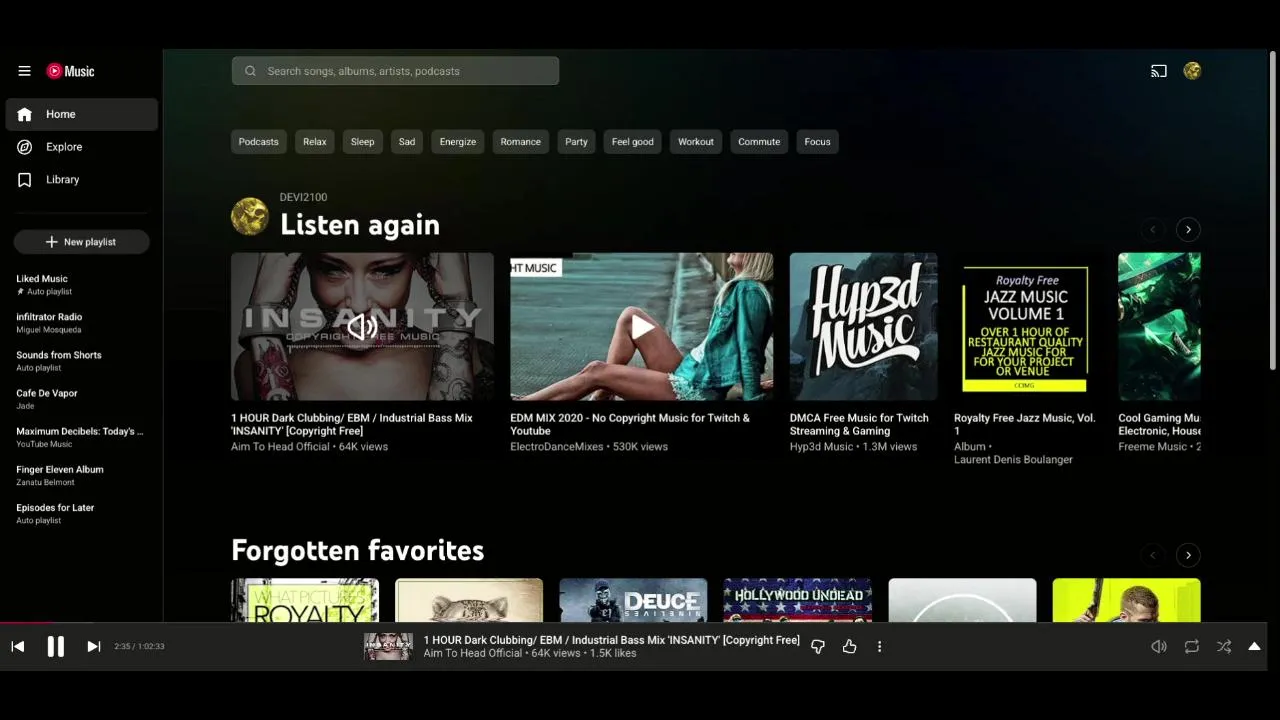1280x720 pixels.
Task: Open Explore in sidebar
Action: (x=82, y=147)
